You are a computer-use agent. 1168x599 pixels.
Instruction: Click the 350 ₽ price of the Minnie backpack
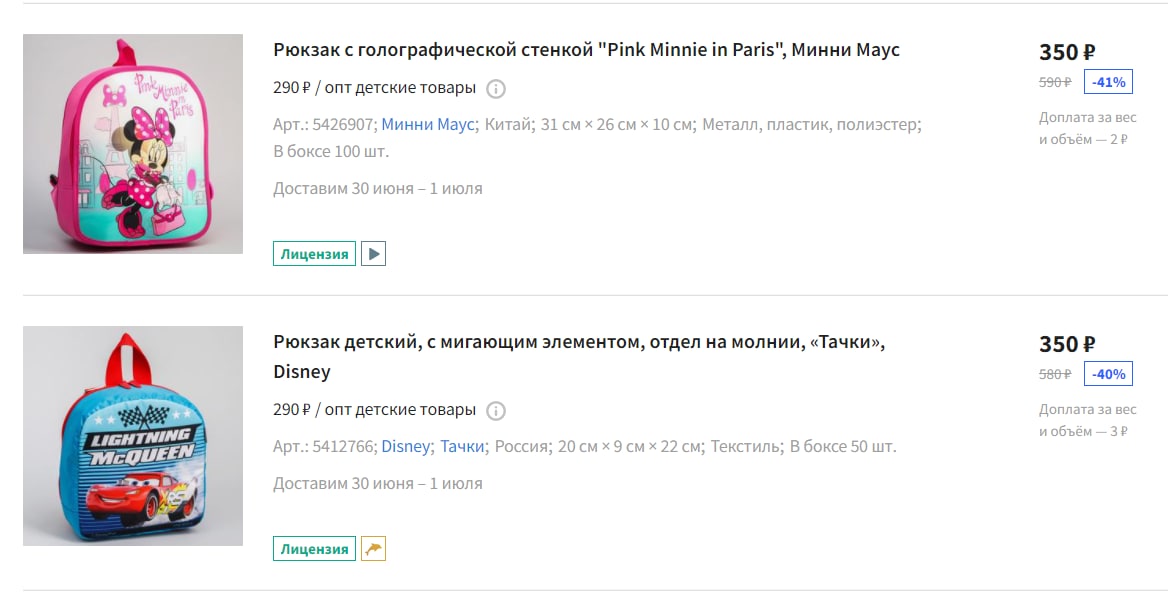[1067, 52]
